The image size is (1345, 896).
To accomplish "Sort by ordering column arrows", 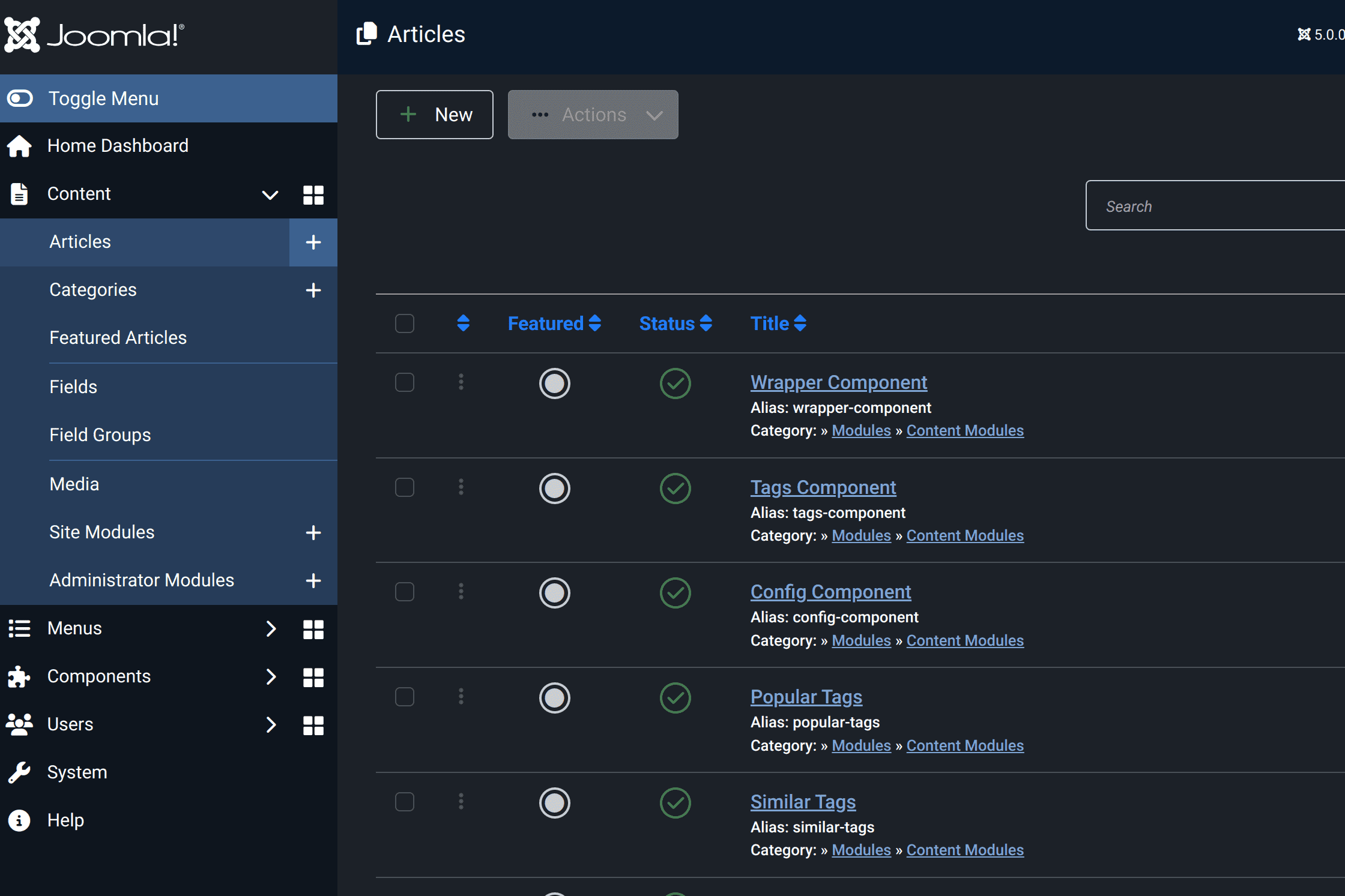I will click(x=463, y=323).
